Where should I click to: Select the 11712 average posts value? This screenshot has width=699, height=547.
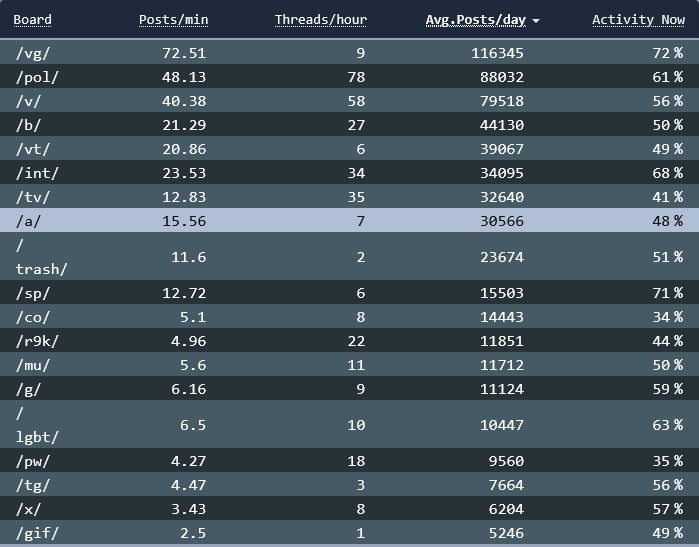pos(502,366)
